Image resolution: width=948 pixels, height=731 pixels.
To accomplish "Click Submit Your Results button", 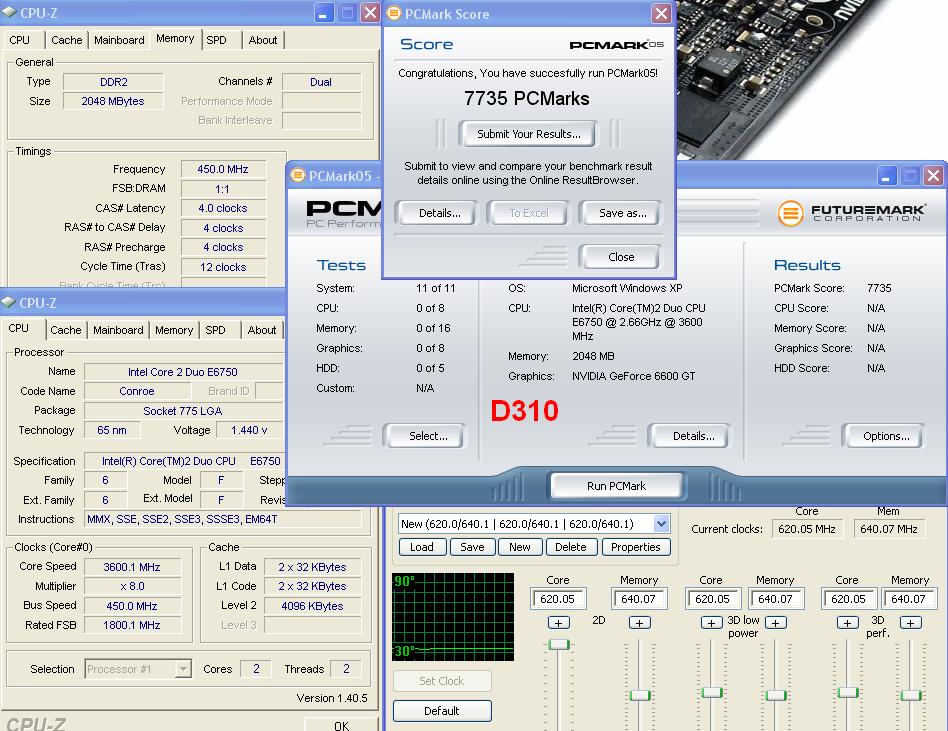I will pos(528,134).
